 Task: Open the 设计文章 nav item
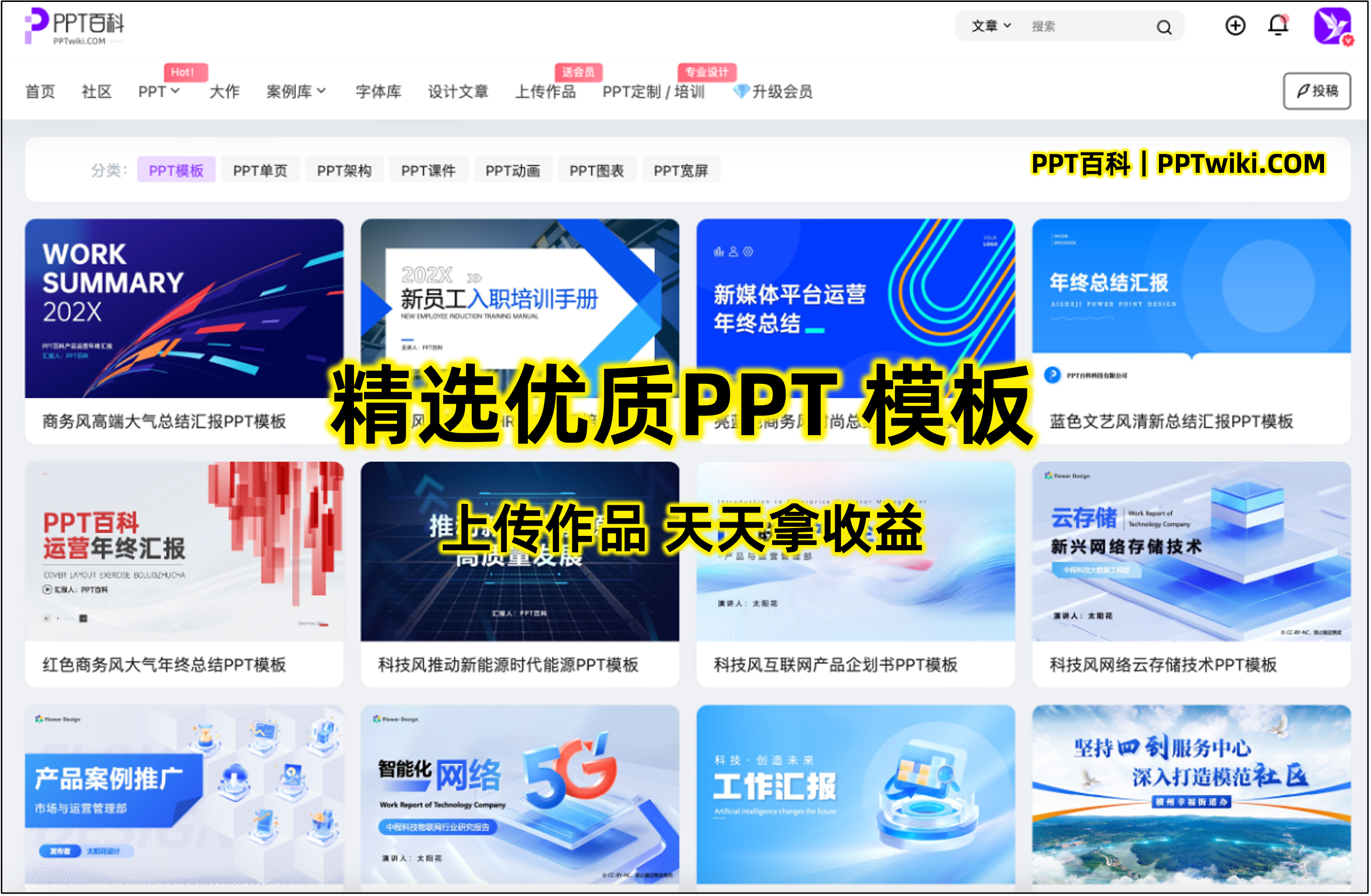tap(458, 91)
